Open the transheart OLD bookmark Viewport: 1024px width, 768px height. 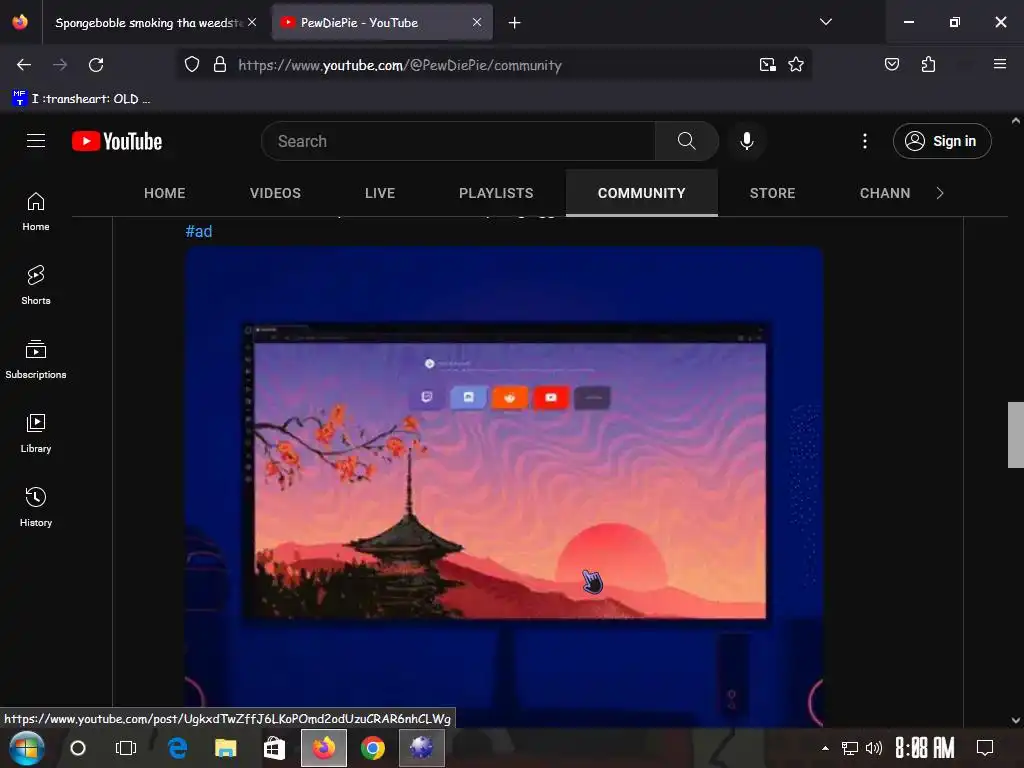tap(81, 99)
